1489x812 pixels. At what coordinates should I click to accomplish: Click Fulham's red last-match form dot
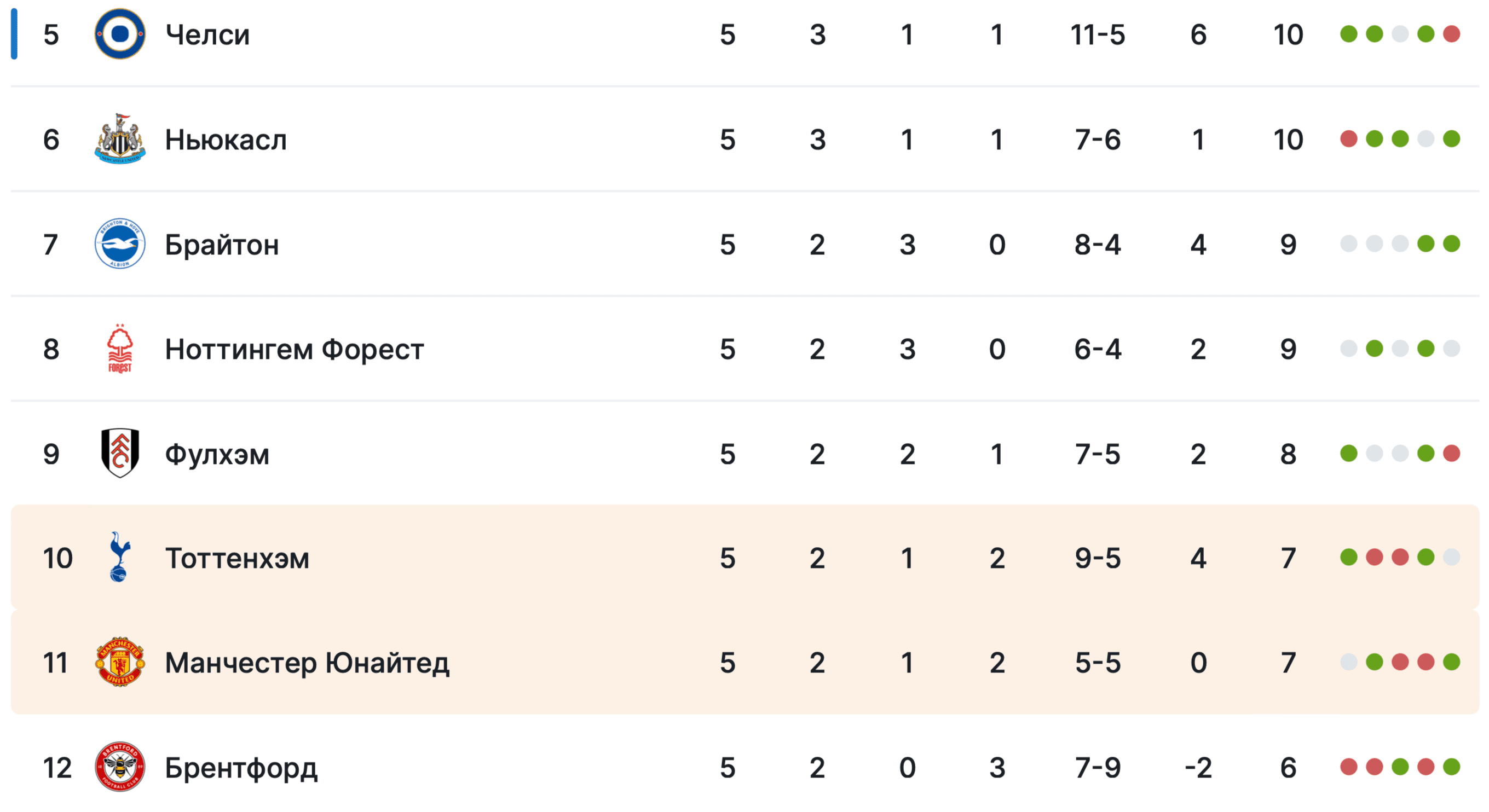[x=1451, y=454]
